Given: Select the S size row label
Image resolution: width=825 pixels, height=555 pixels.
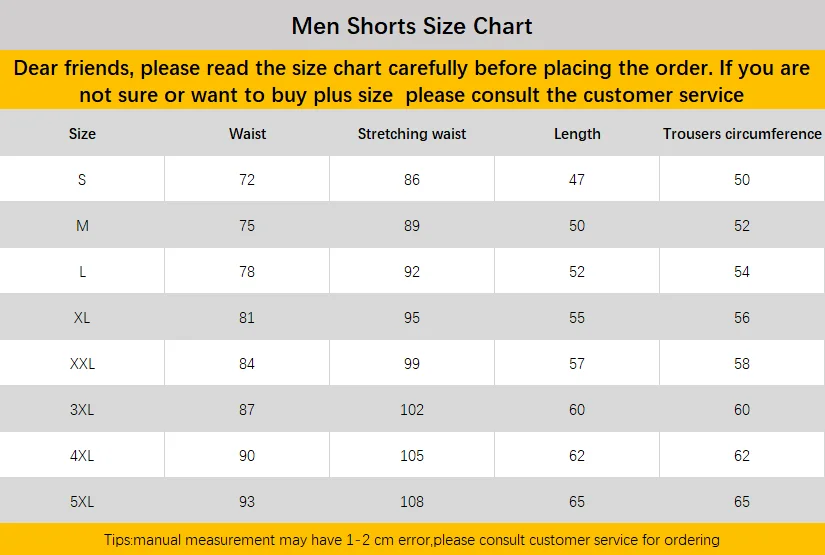Looking at the screenshot, I should [x=82, y=179].
